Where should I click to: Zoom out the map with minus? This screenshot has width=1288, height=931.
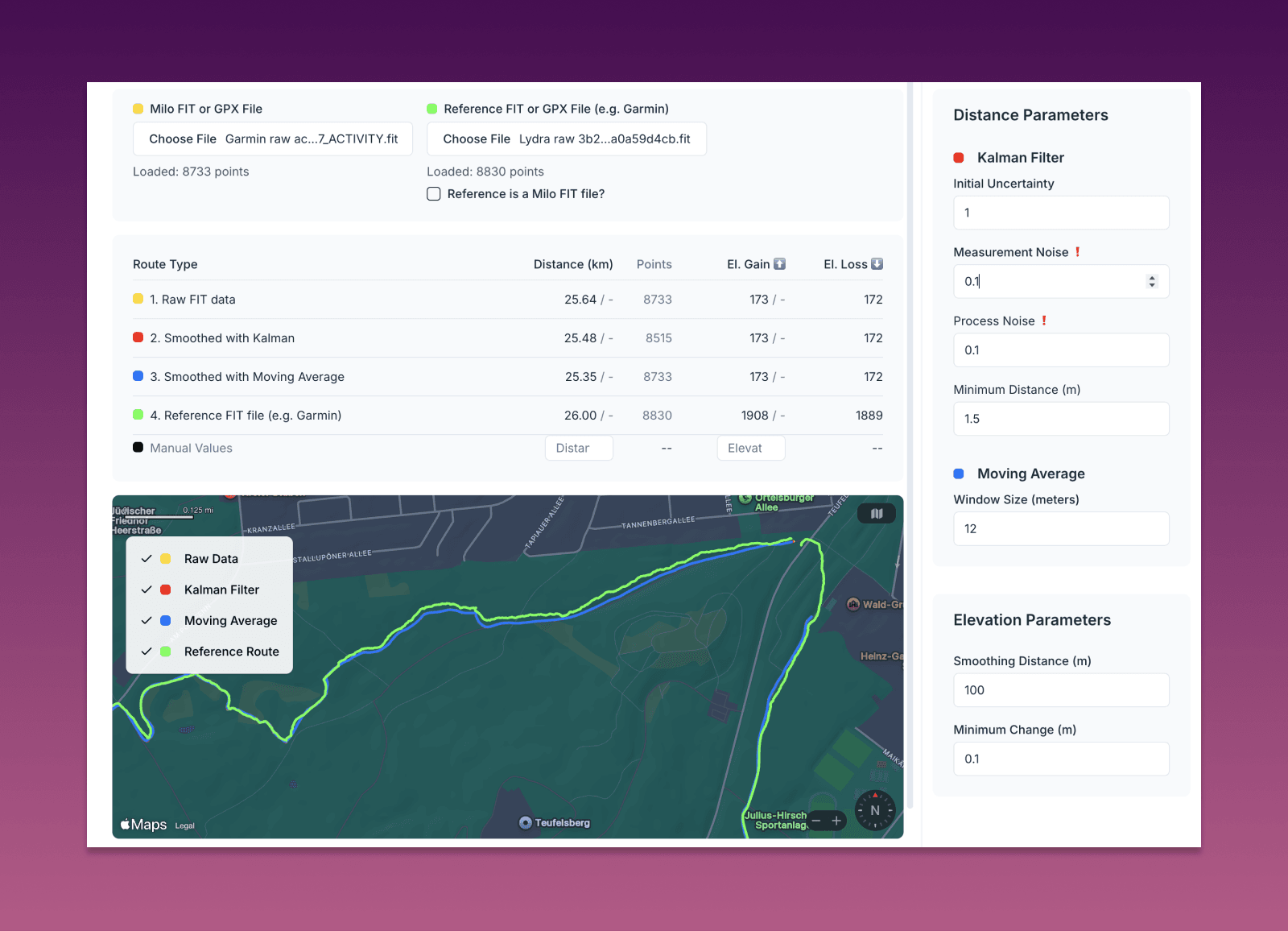point(816,821)
